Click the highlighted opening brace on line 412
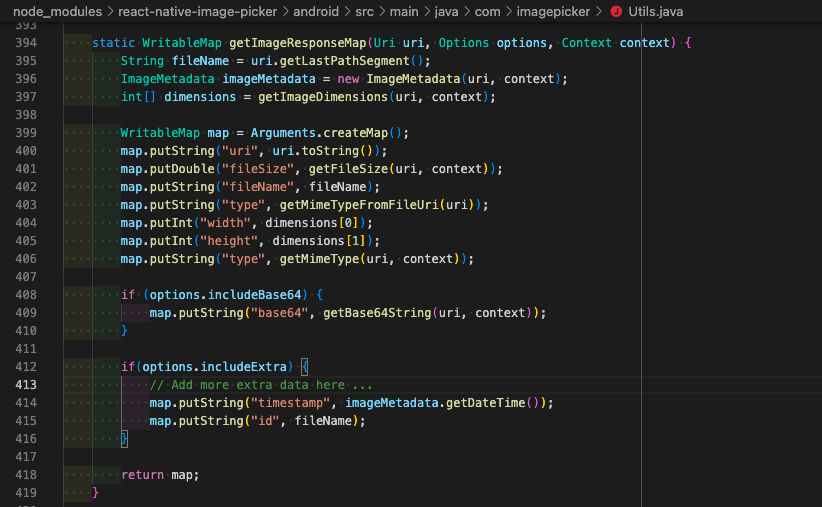This screenshot has height=507, width=822. tap(305, 366)
